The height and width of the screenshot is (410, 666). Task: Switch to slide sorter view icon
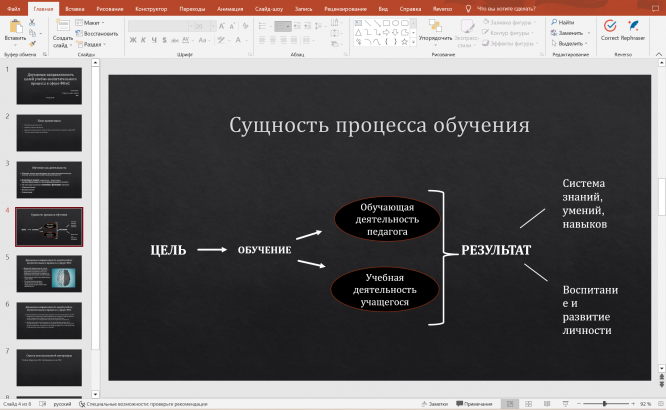tap(528, 404)
